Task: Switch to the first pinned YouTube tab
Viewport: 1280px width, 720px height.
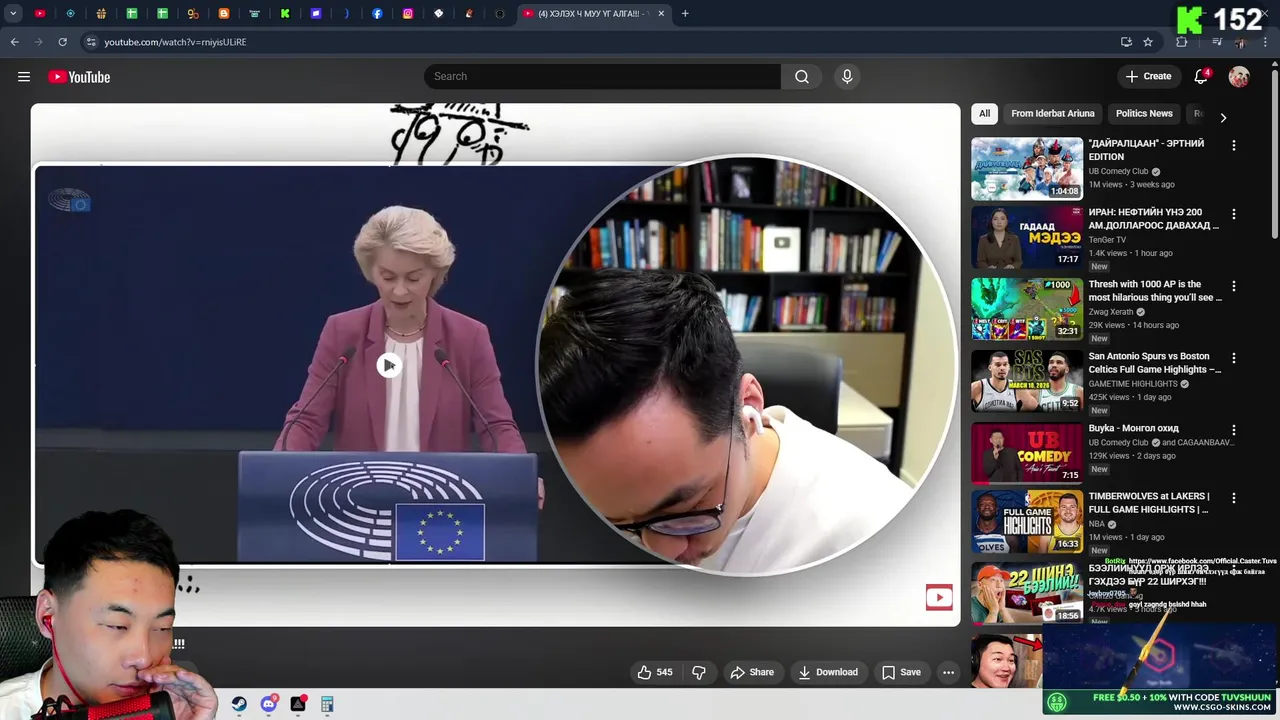Action: point(40,14)
